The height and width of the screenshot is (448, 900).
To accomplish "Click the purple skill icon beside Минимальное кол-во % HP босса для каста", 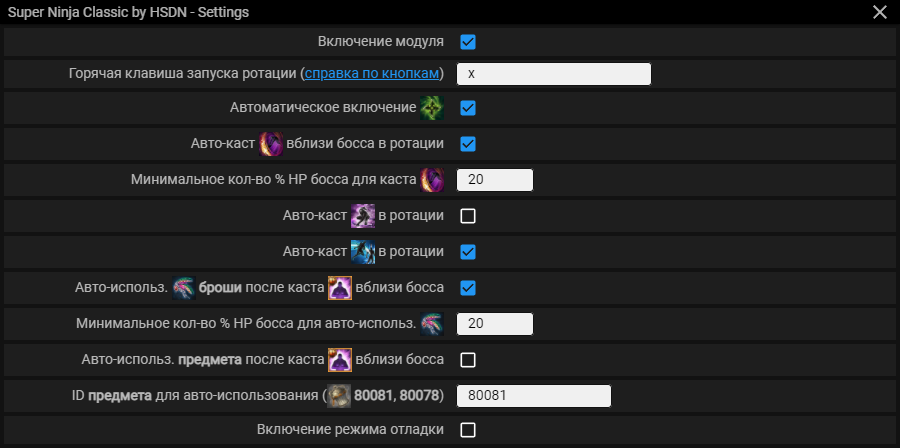I will click(x=432, y=180).
